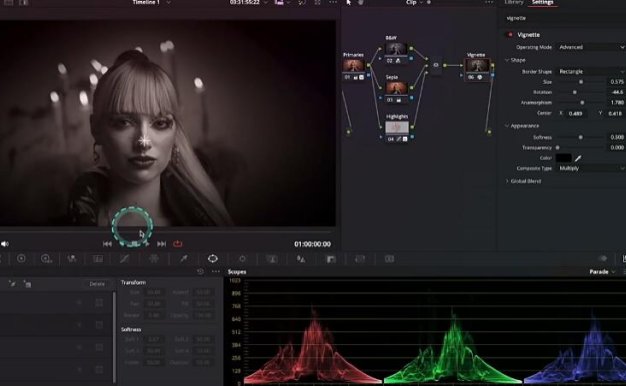This screenshot has height=386, width=626.
Task: Open the HDR wheels palette icon
Action: coord(46,259)
